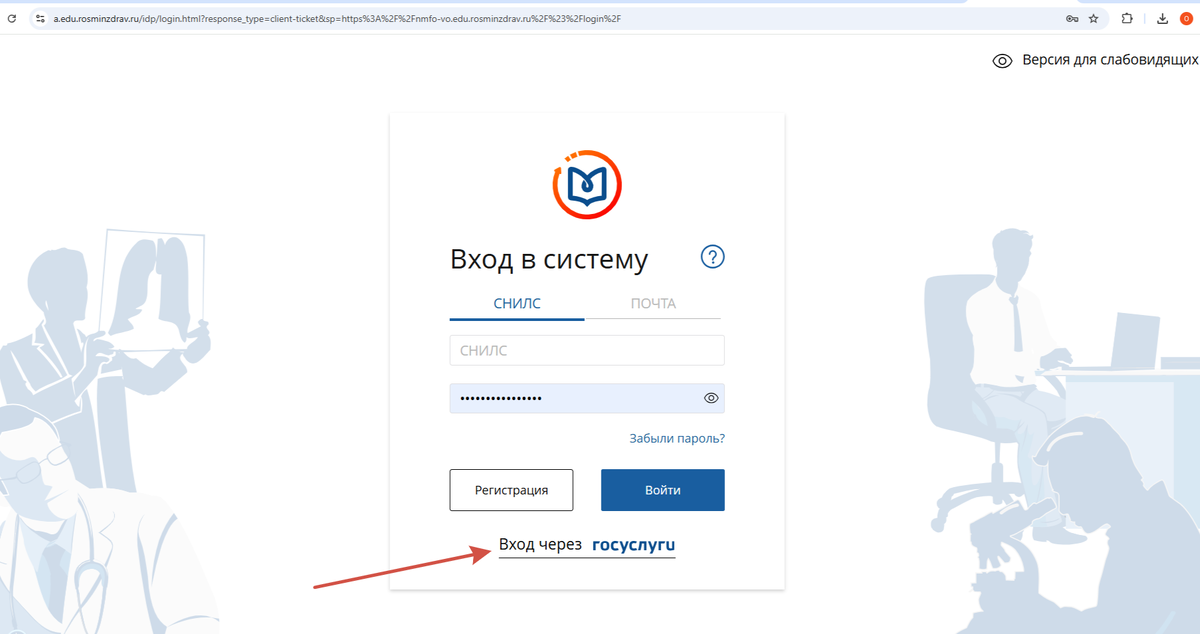Click the Вход в систему heading

point(549,260)
